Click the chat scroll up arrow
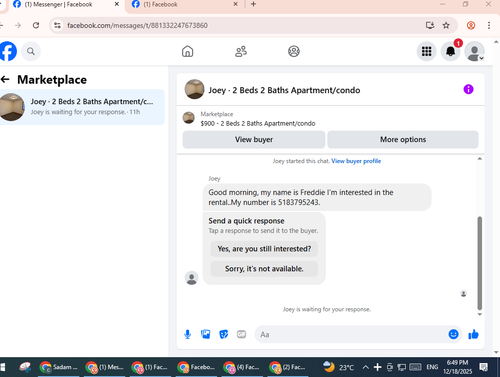The width and height of the screenshot is (500, 377). click(480, 159)
